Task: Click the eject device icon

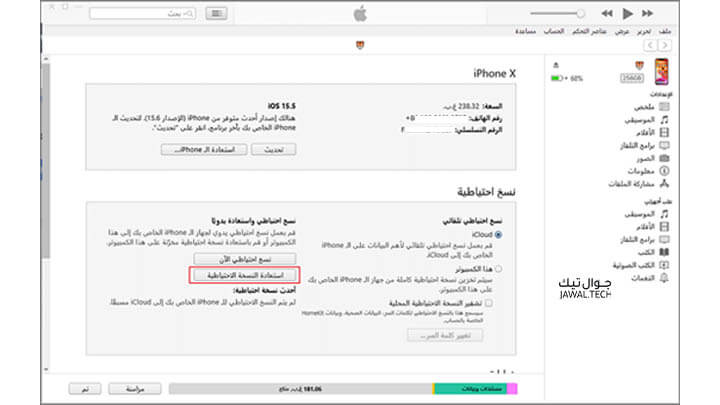Action: tap(556, 65)
